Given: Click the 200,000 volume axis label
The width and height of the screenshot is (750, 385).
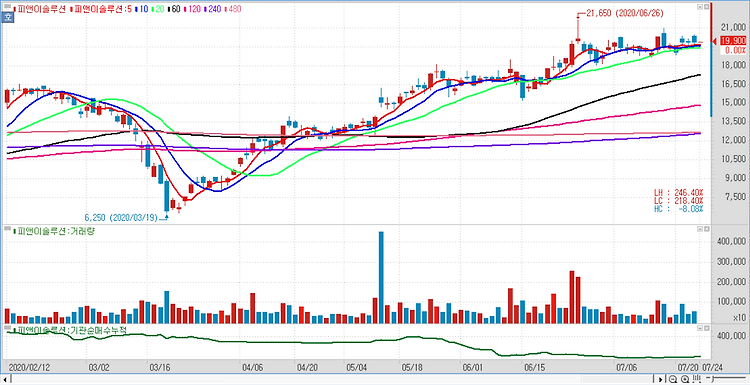Looking at the screenshot, I should [x=730, y=282].
